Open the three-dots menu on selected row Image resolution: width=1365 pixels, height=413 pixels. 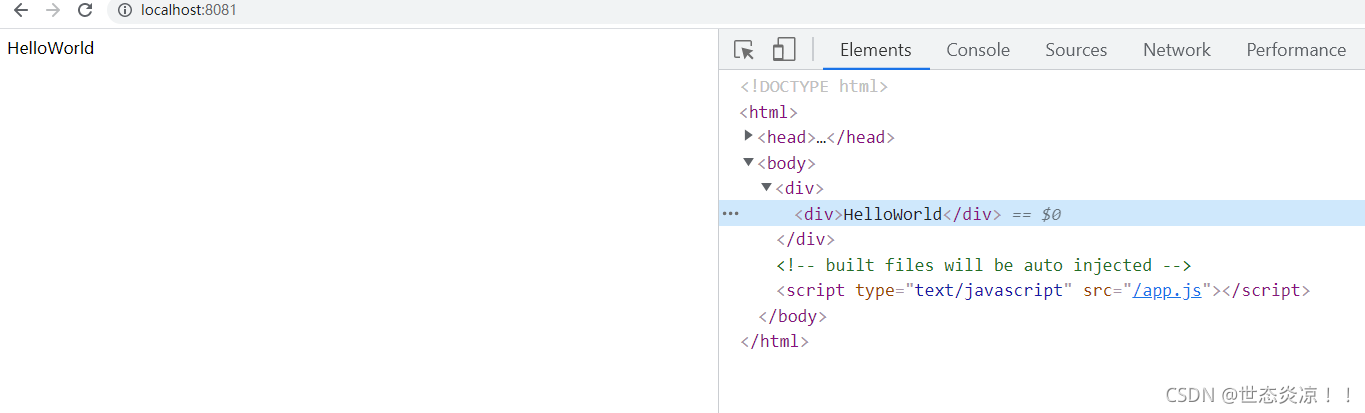[x=730, y=213]
